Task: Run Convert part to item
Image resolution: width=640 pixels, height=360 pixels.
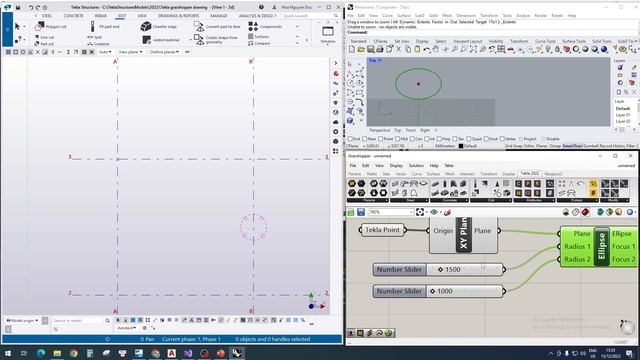Action: click(218, 27)
